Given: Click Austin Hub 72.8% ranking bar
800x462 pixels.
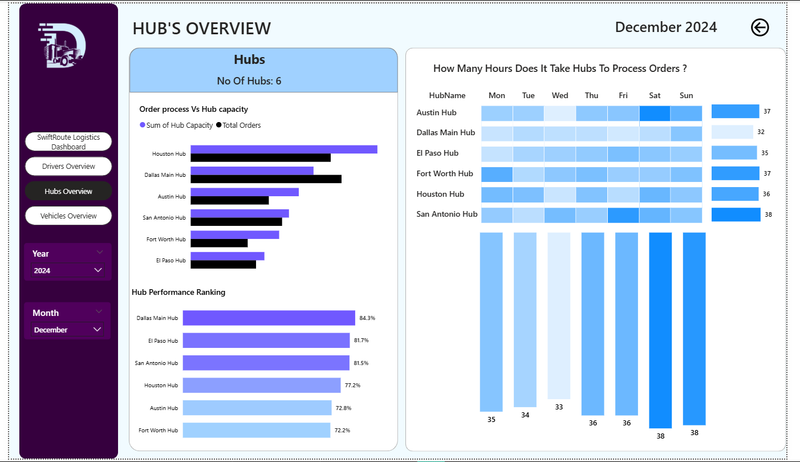Looking at the screenshot, I should tap(257, 407).
